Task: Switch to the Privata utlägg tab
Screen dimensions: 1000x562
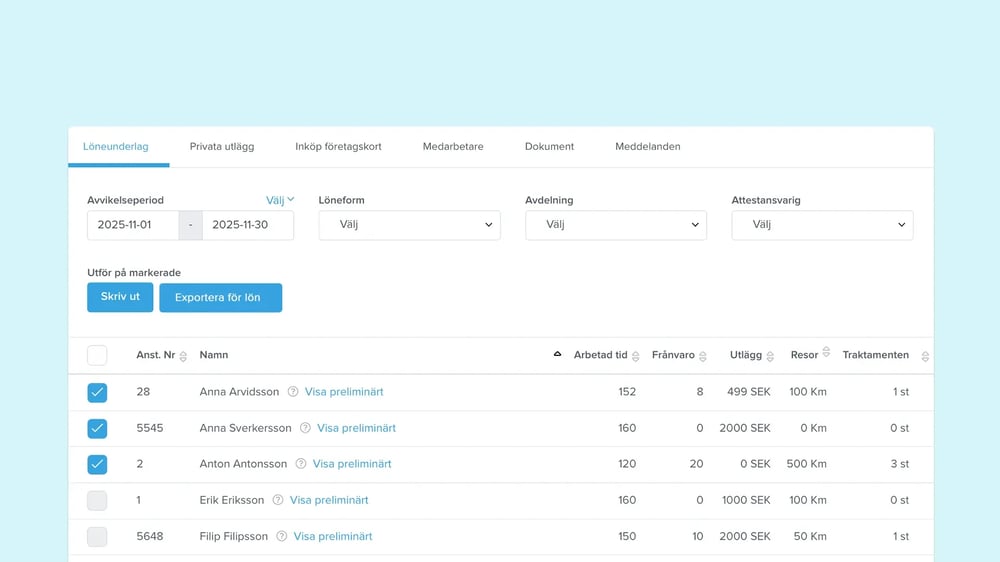Action: 222,146
